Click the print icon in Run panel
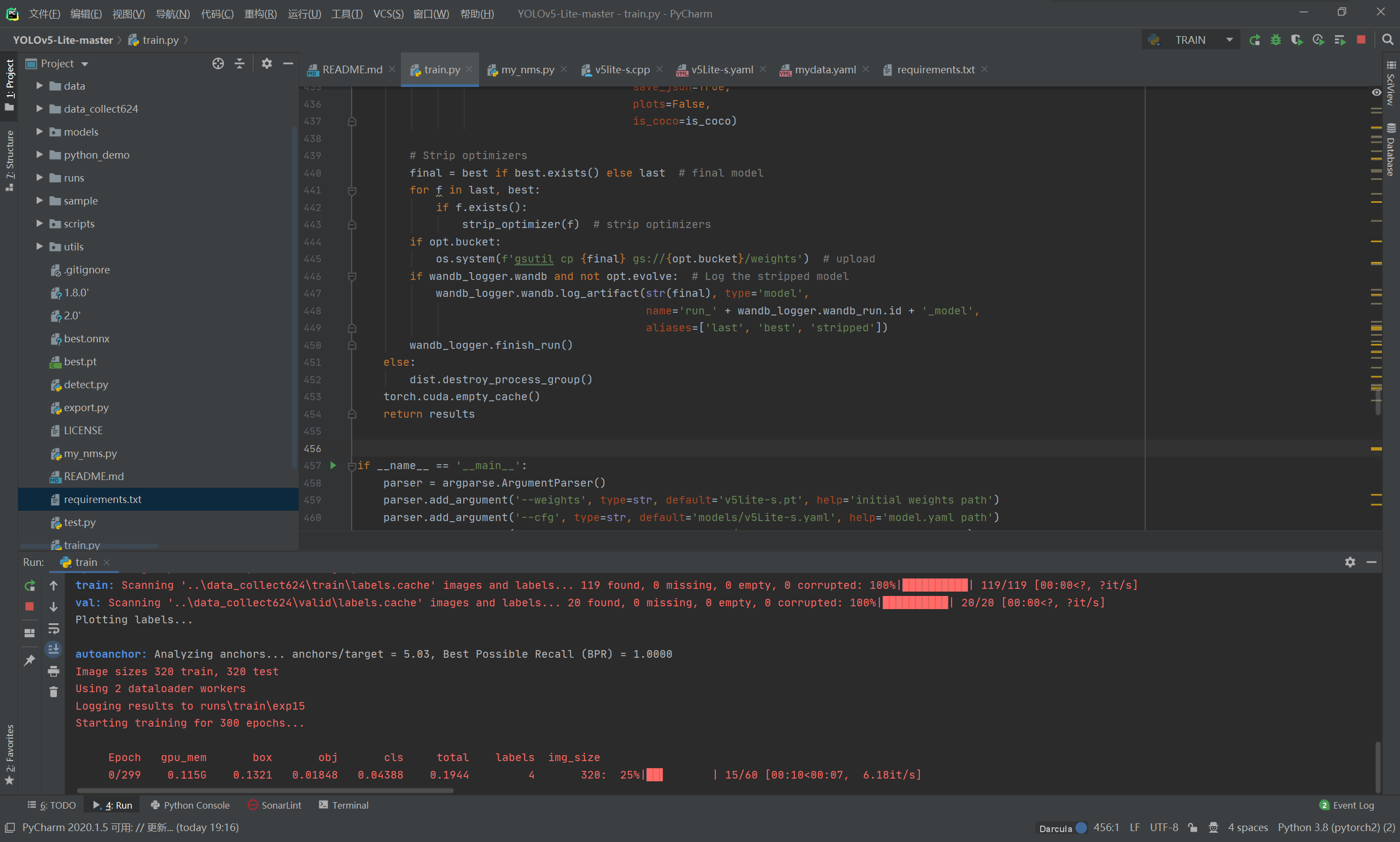The height and width of the screenshot is (842, 1400). click(54, 671)
